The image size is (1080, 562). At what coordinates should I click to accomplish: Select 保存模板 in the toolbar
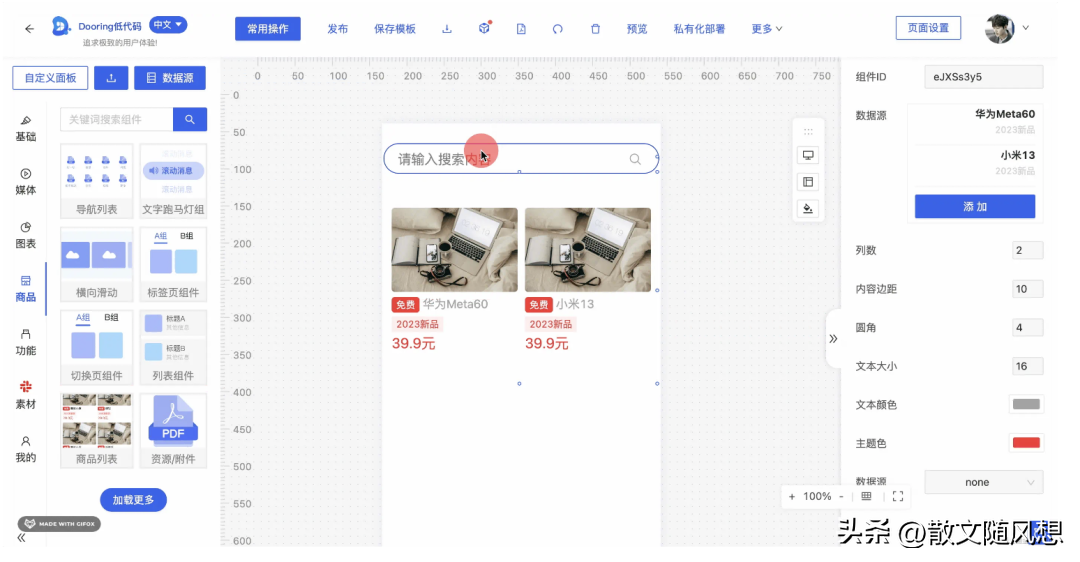395,29
